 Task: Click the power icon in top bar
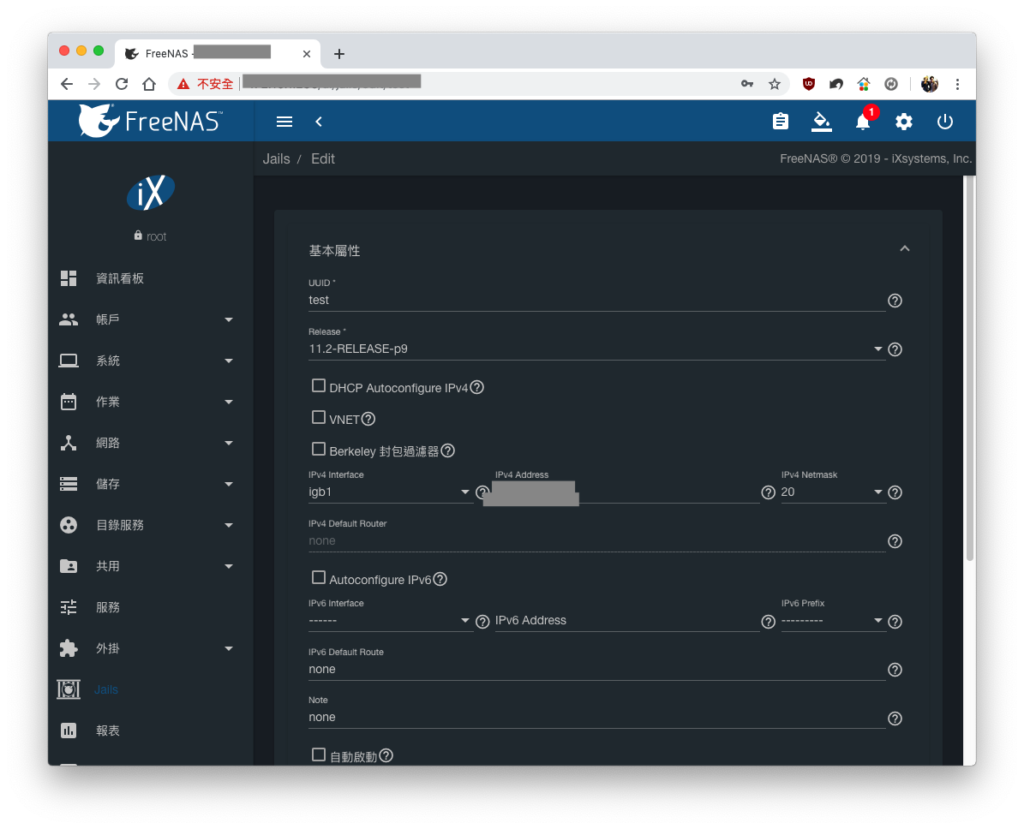coord(945,122)
